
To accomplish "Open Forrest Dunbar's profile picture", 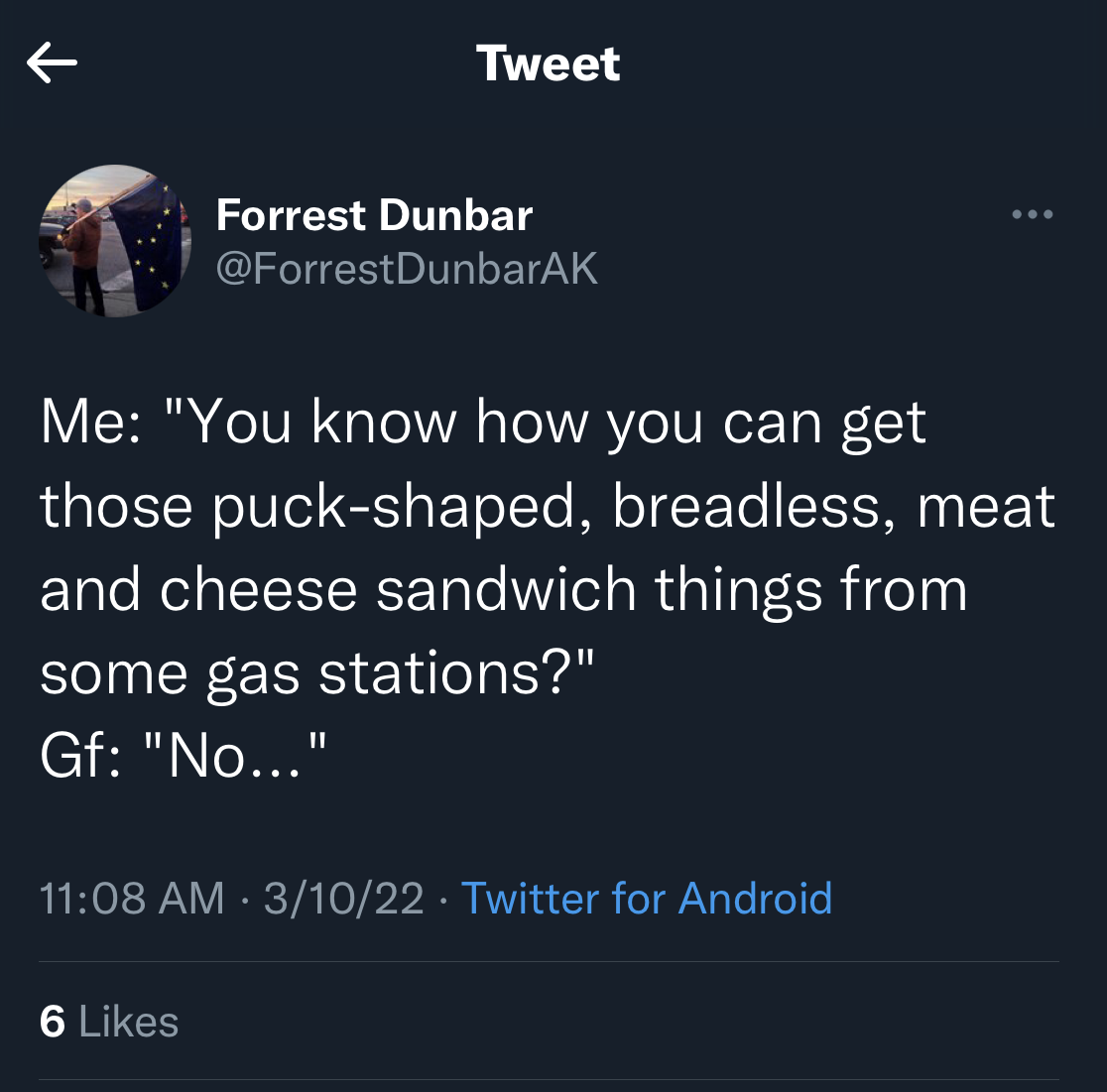I will [x=115, y=241].
